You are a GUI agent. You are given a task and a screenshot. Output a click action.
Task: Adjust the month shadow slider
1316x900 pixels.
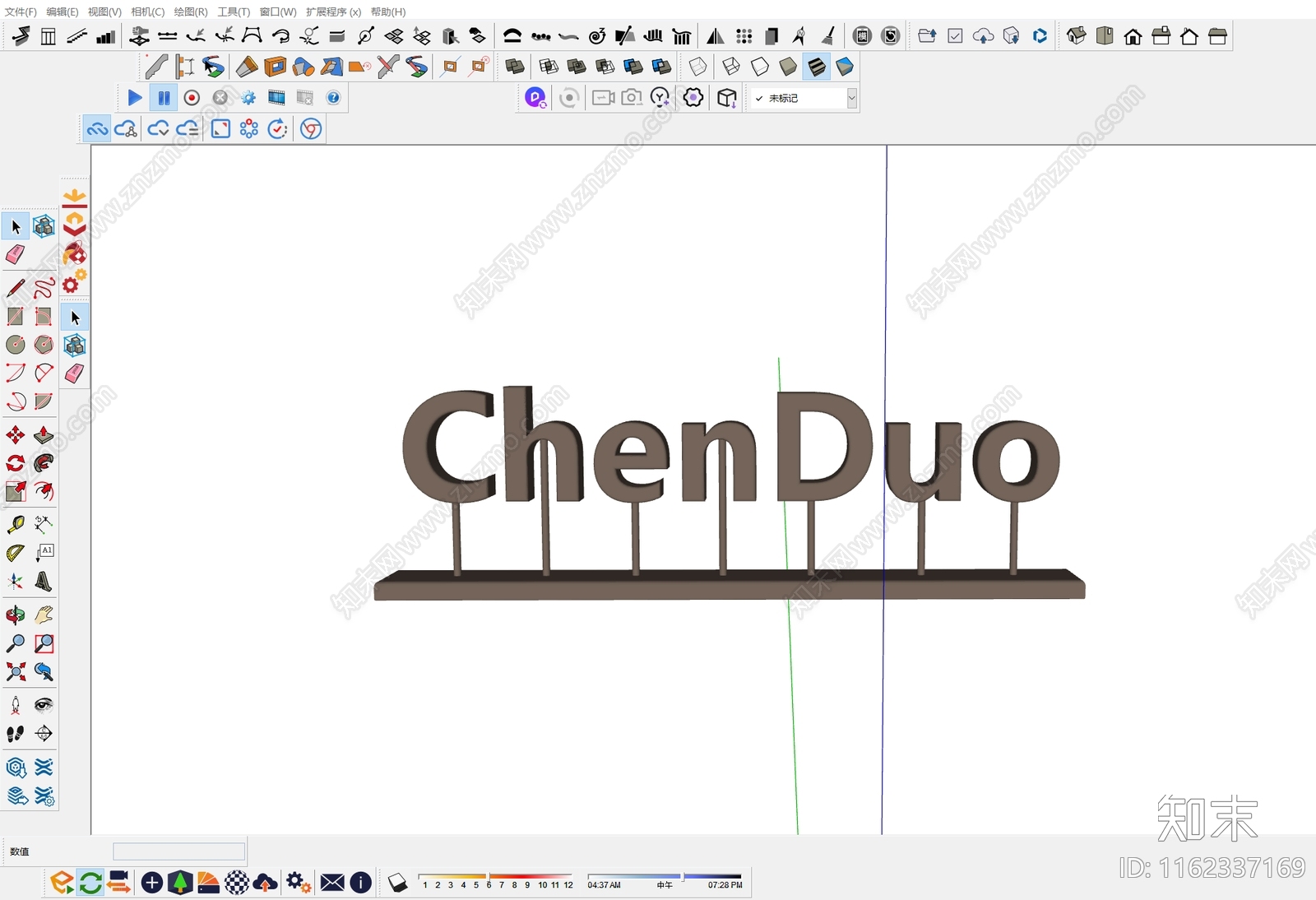(x=494, y=876)
